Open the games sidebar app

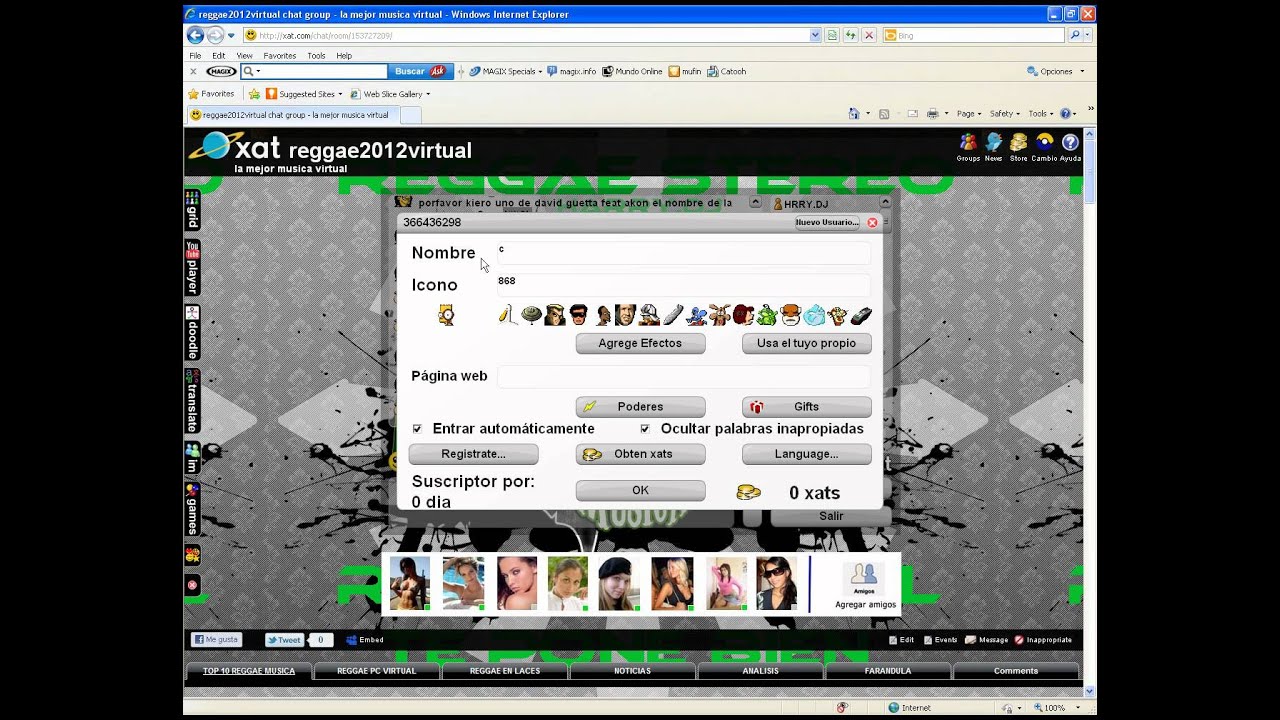click(x=192, y=509)
